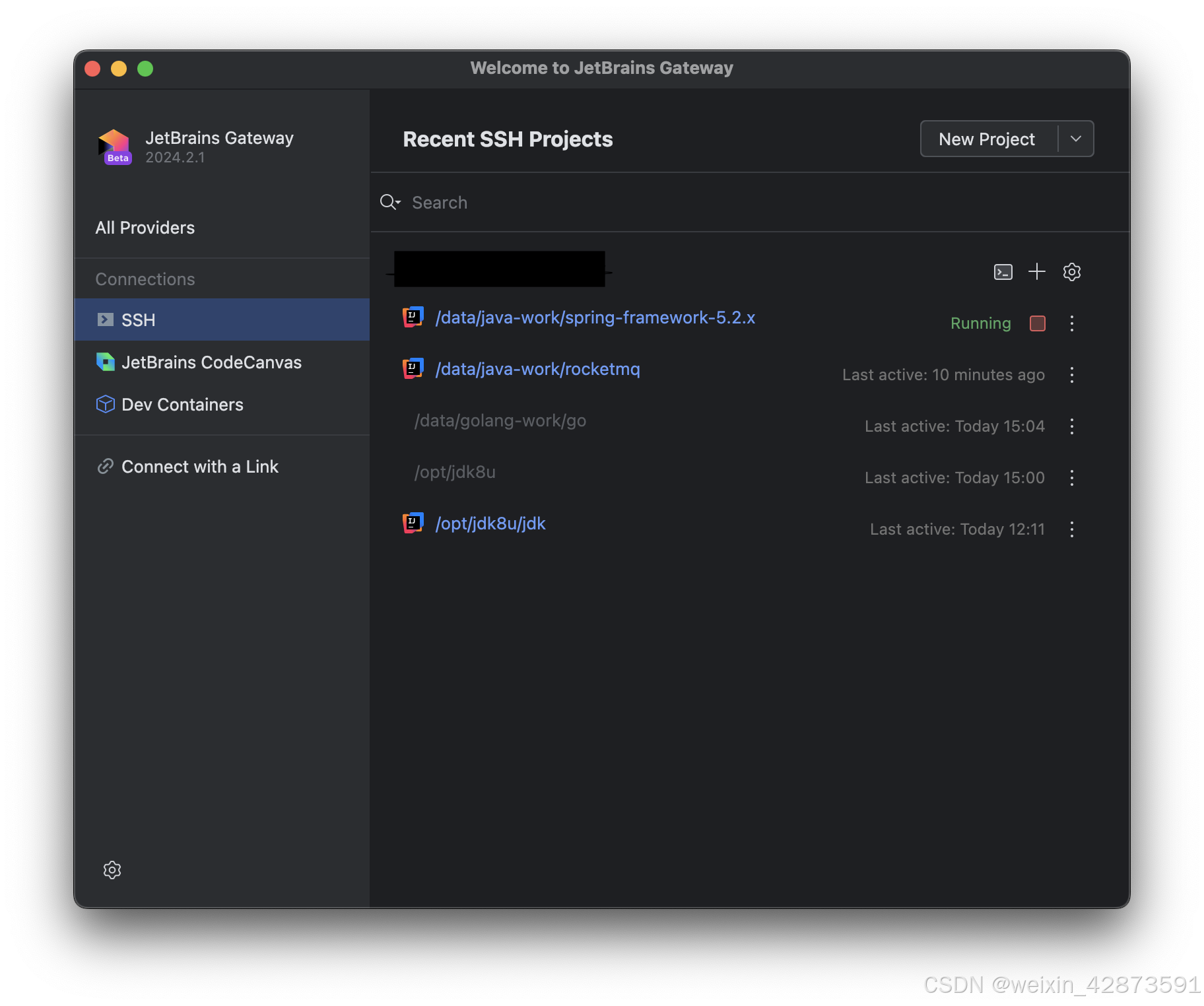1204x1006 pixels.
Task: Open more options for /data/golang-work/go
Action: pyautogui.click(x=1071, y=426)
